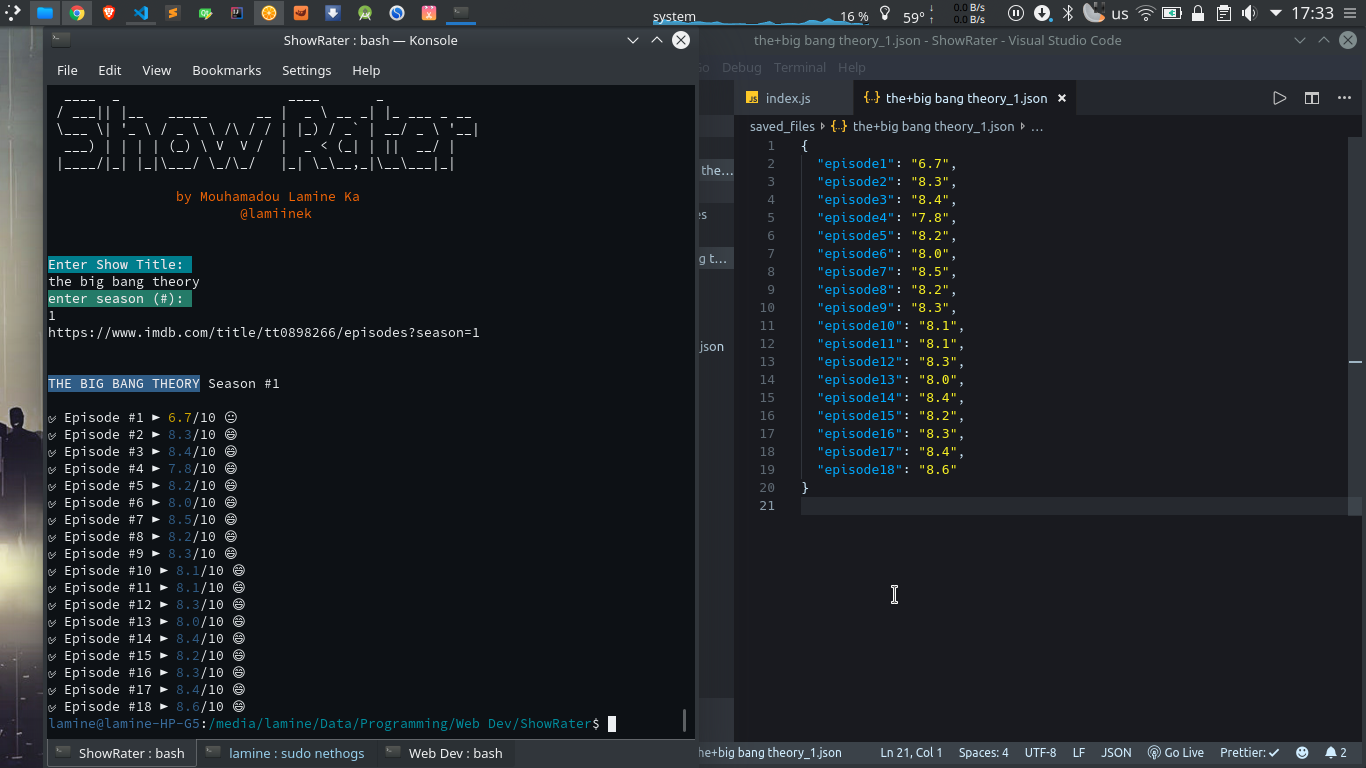Click value "6.7" of episode1 in editor

click(930, 163)
